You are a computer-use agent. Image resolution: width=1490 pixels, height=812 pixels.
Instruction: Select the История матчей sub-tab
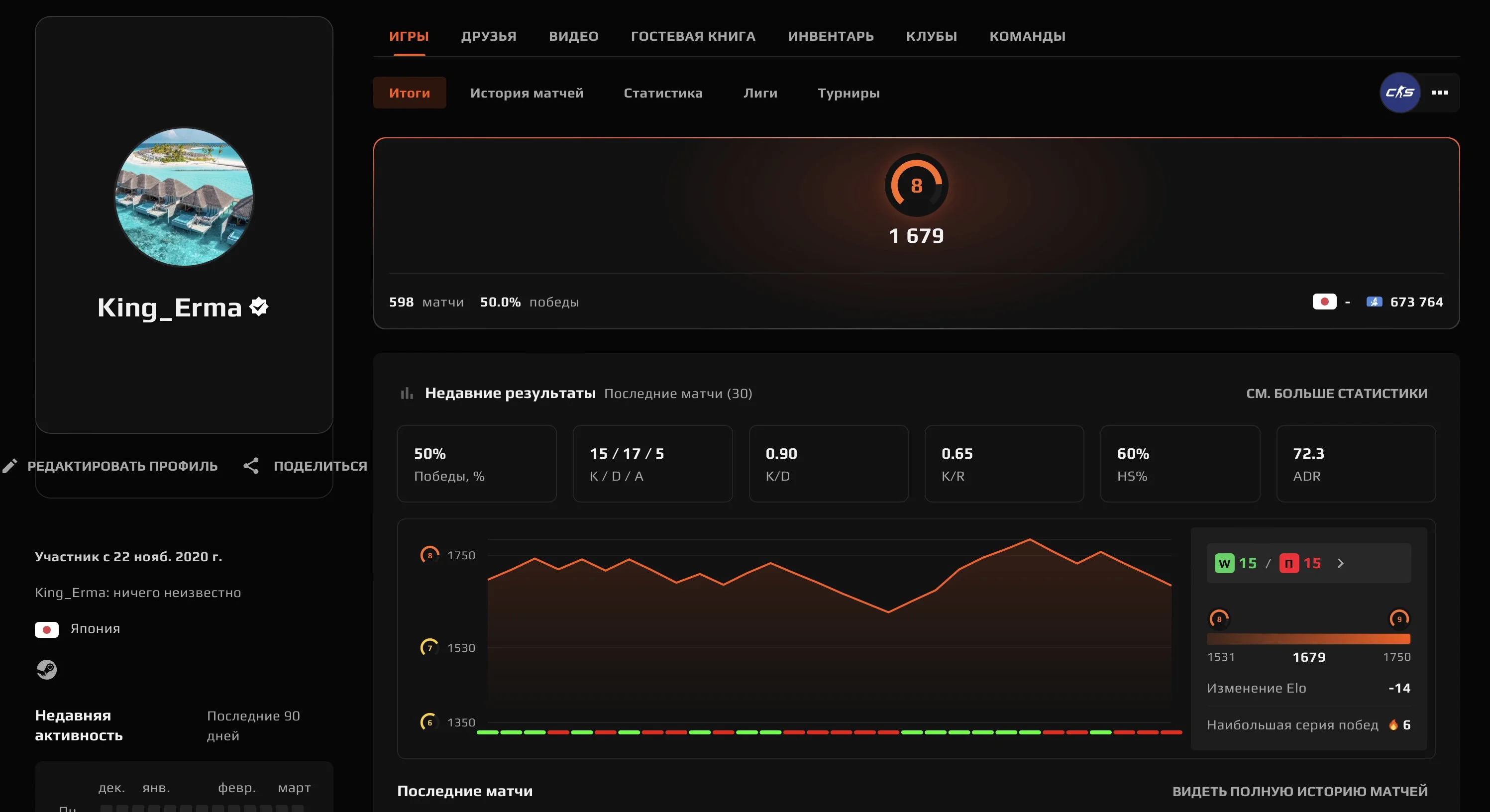pos(527,93)
